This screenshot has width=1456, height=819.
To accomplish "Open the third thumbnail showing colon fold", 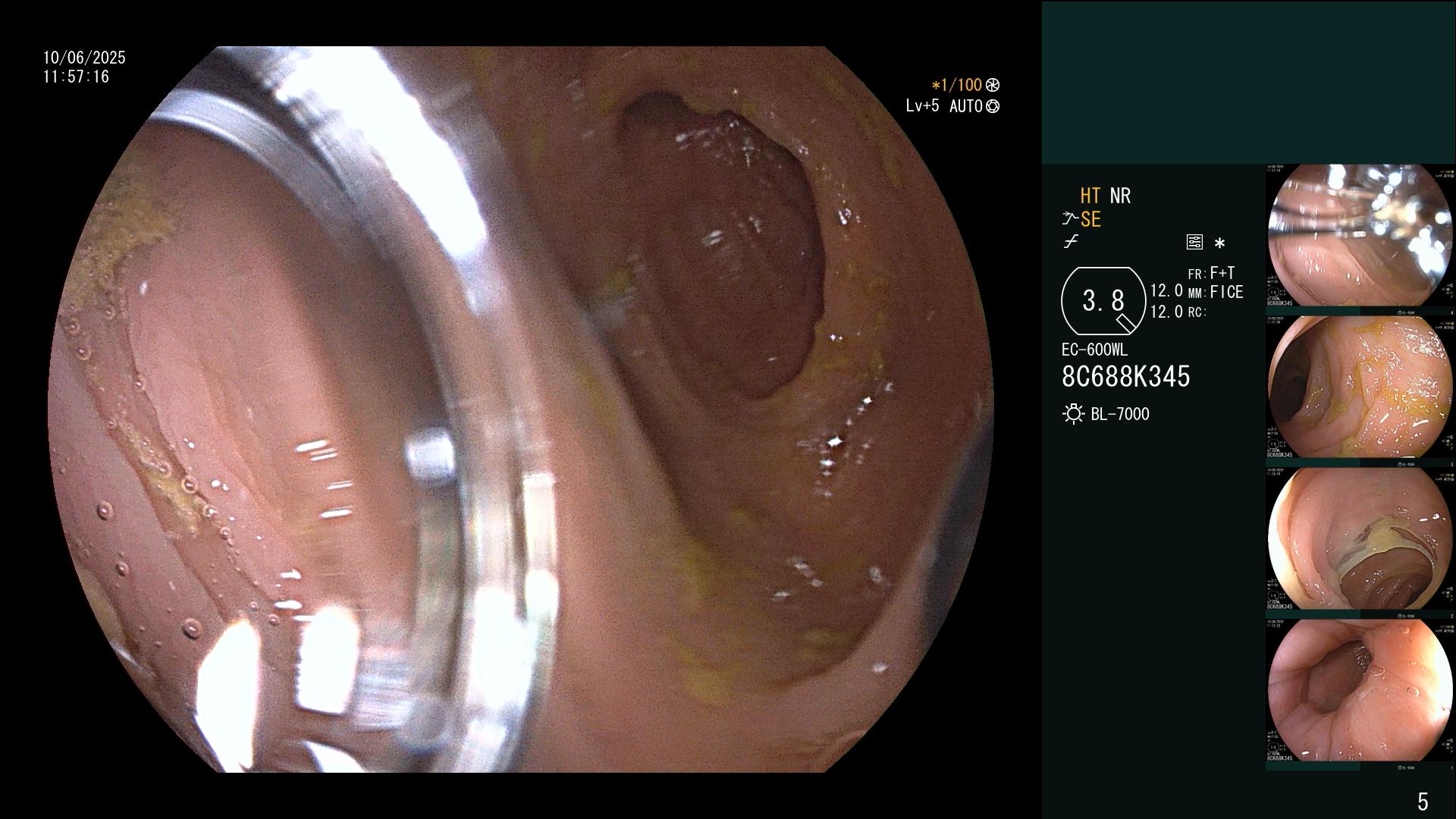I will (1360, 539).
